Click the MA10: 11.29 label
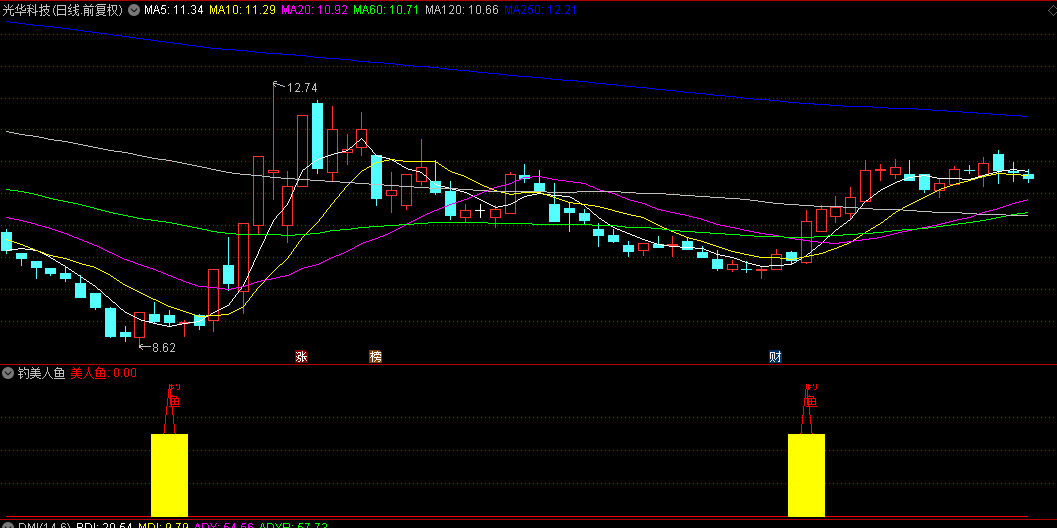The width and height of the screenshot is (1057, 528). (242, 10)
